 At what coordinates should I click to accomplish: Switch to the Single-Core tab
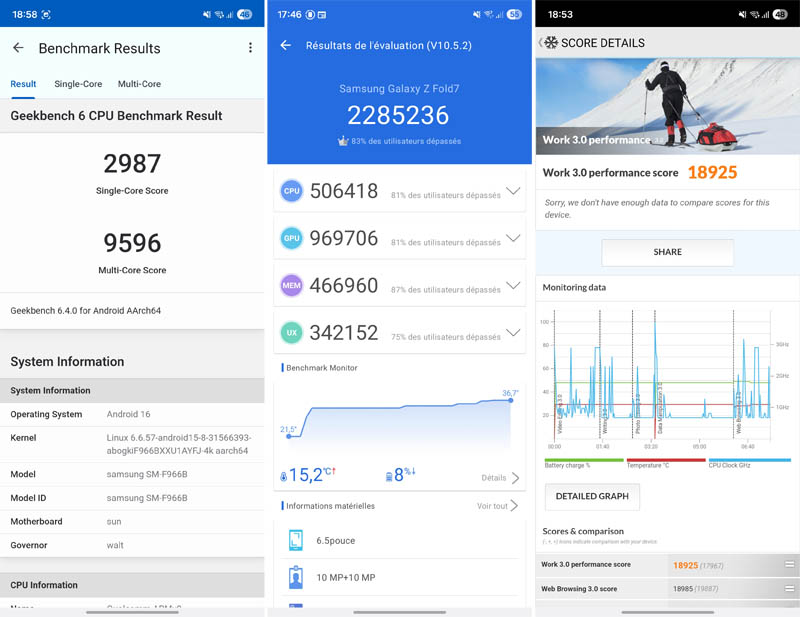[x=78, y=84]
